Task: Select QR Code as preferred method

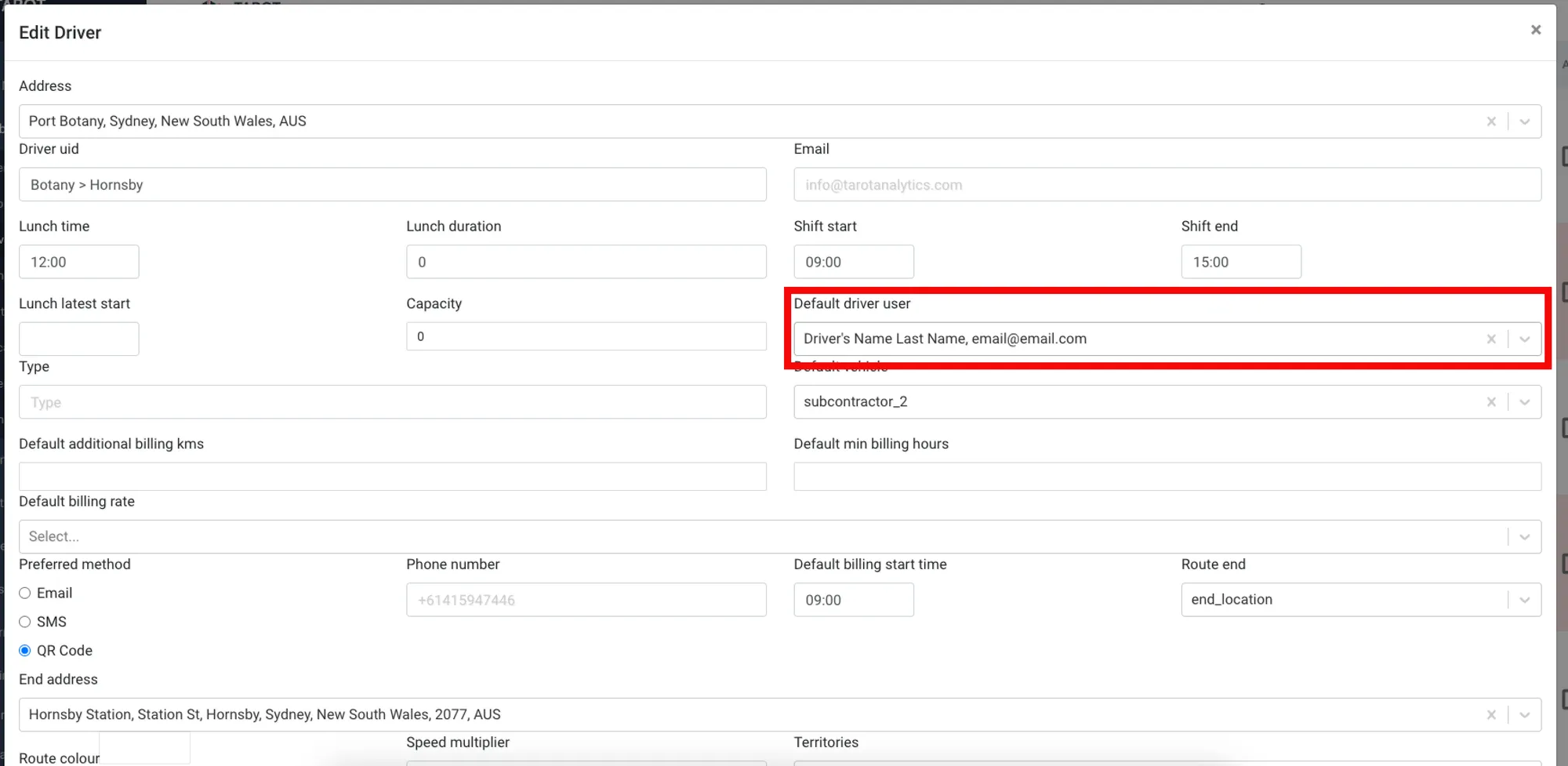Action: (x=25, y=651)
